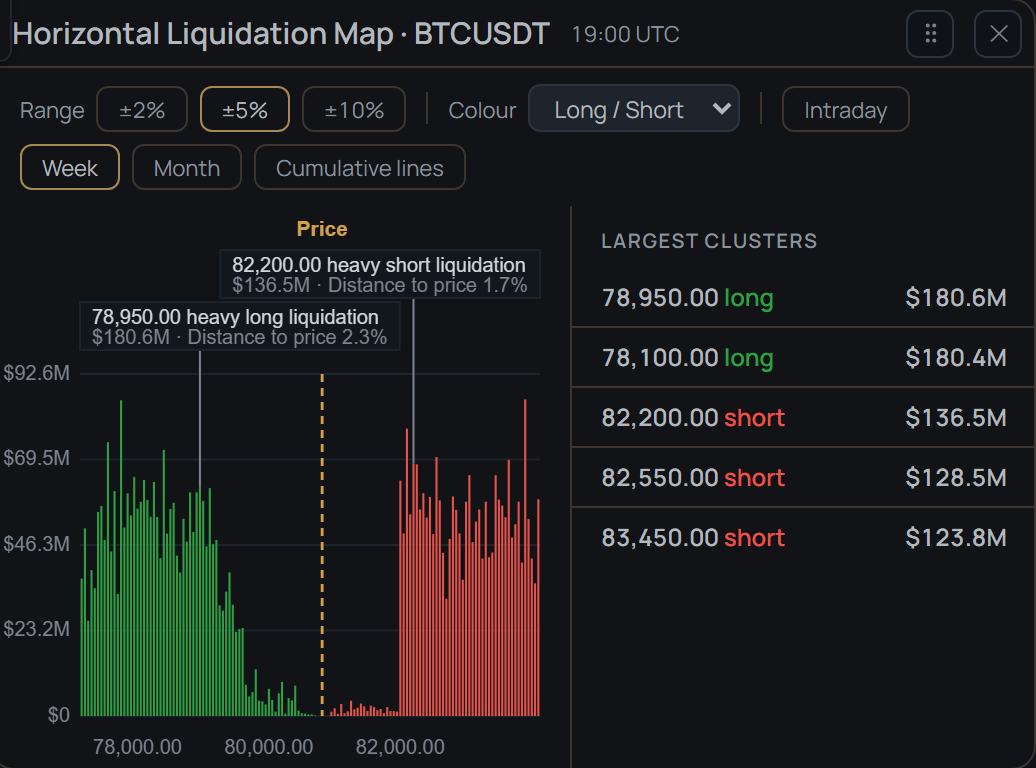Click the $69.5M y-axis label
Screen dimensions: 1036x768
(36, 458)
